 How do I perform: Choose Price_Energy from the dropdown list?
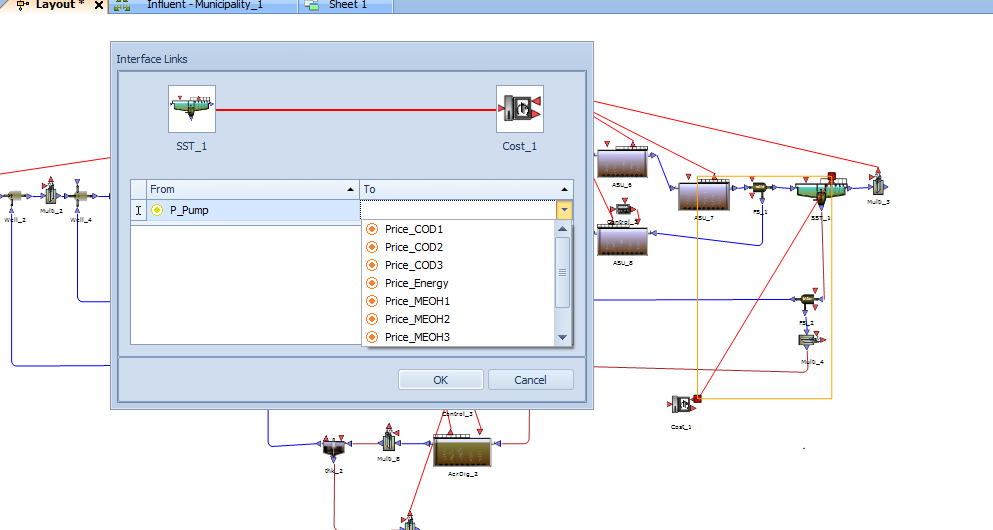click(x=416, y=283)
